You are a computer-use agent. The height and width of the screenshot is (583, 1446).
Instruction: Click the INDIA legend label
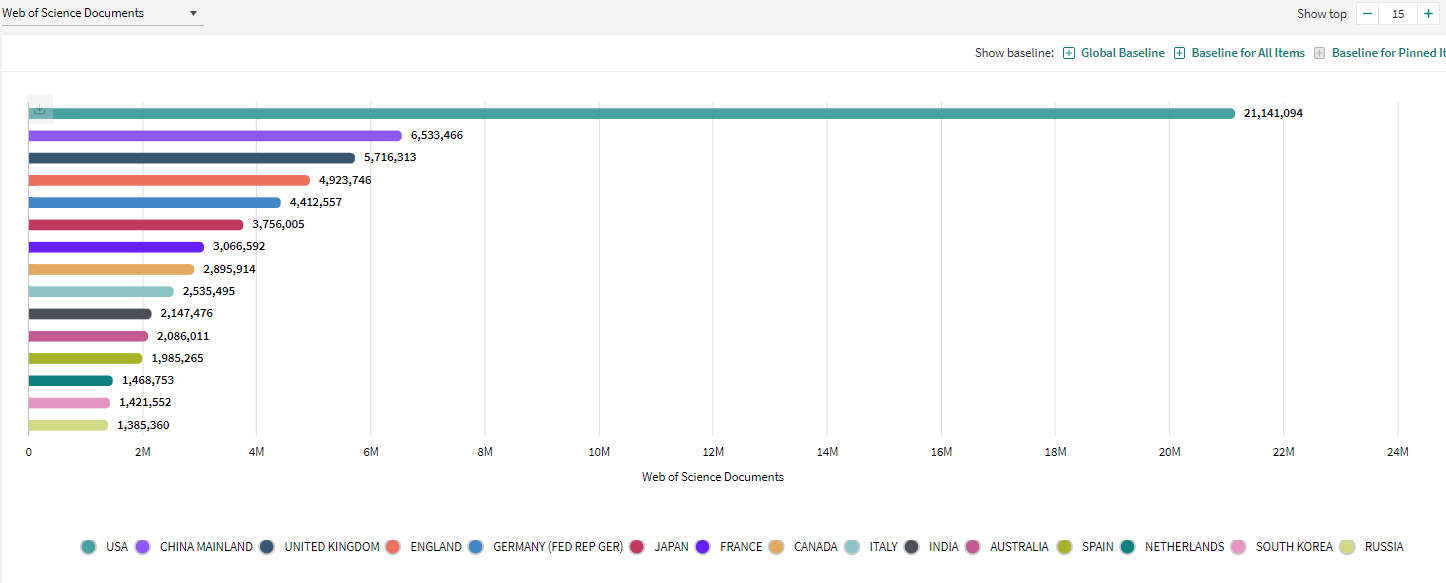944,547
